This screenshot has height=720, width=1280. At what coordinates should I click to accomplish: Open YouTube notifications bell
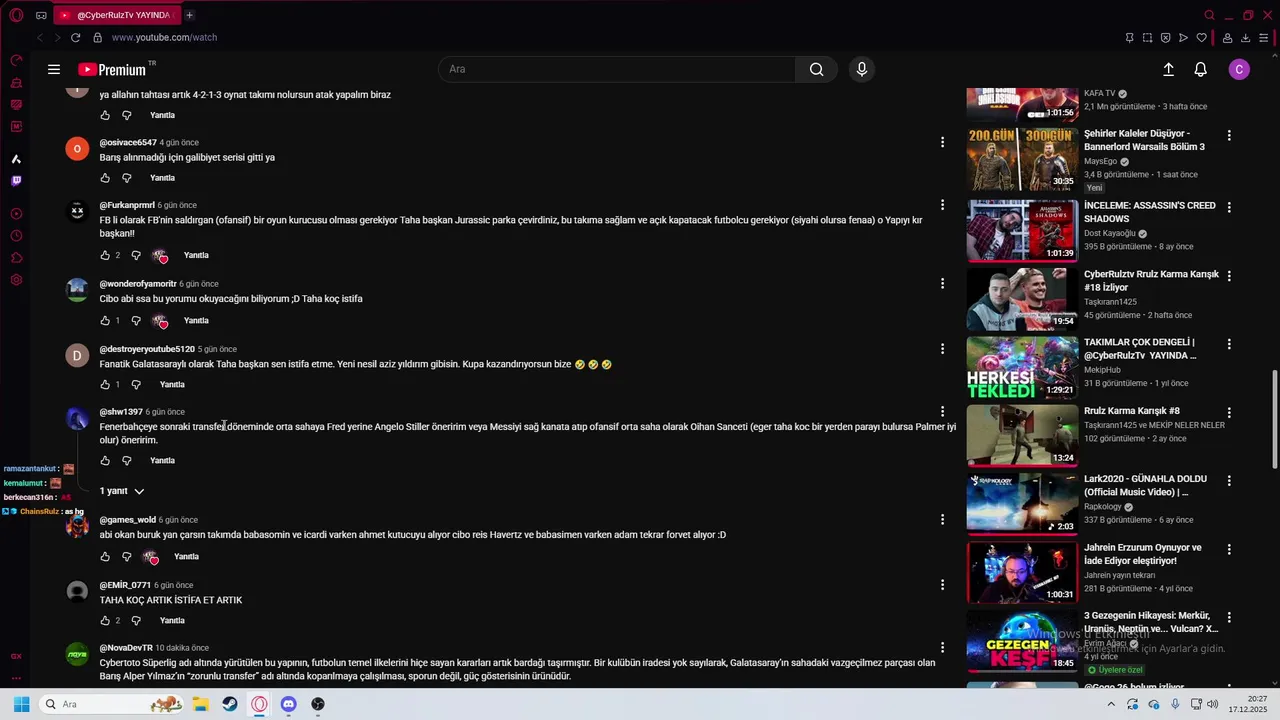coord(1200,69)
